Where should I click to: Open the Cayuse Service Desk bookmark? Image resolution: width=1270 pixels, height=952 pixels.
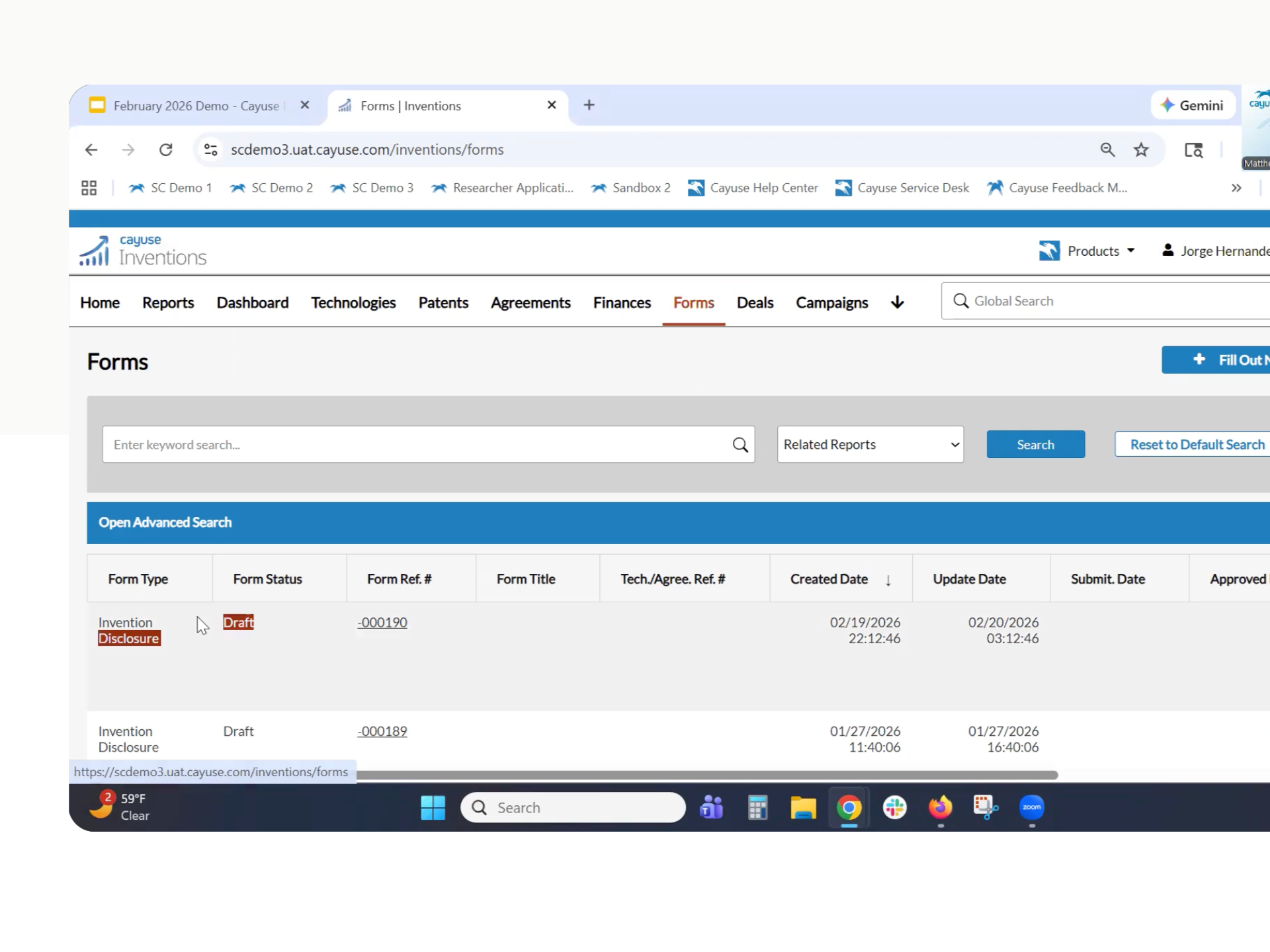(x=902, y=188)
